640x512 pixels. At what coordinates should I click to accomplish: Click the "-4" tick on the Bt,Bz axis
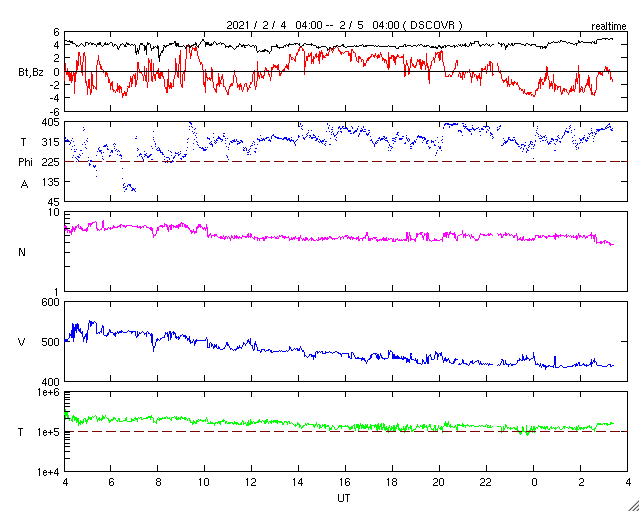55,98
